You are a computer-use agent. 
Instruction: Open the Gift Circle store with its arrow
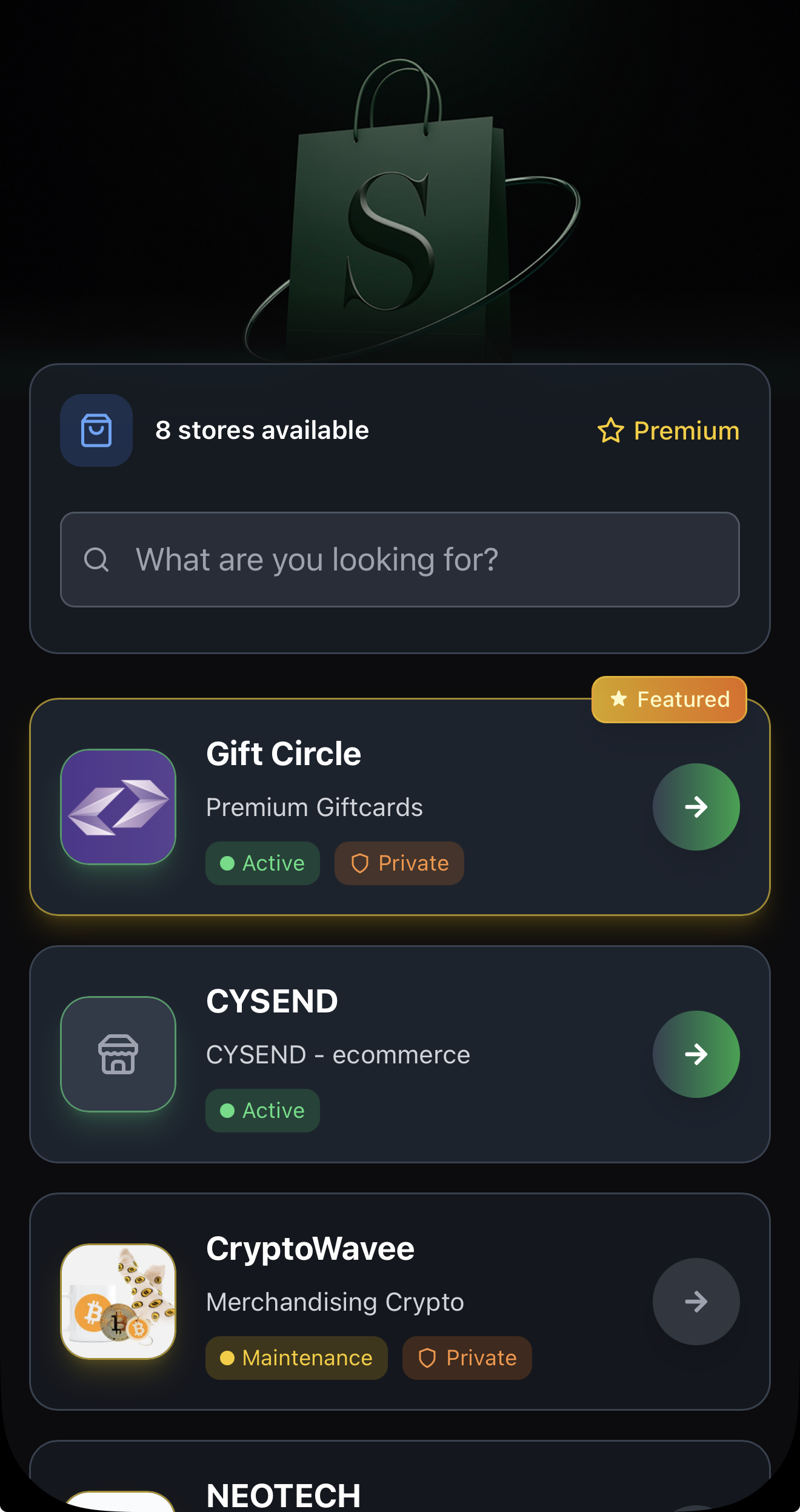[696, 806]
